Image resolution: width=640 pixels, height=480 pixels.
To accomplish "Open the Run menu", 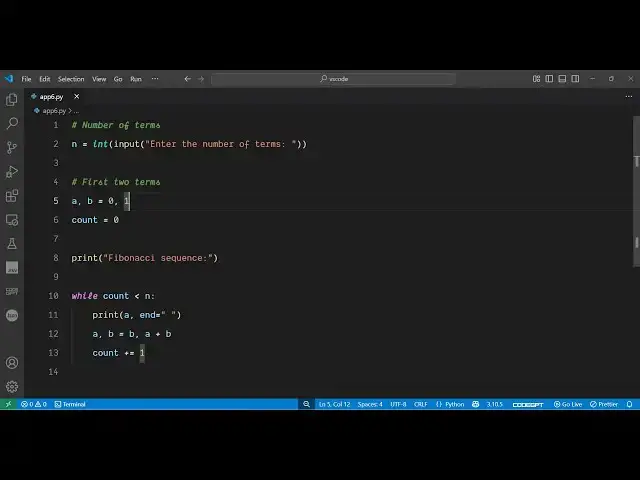I will click(136, 79).
